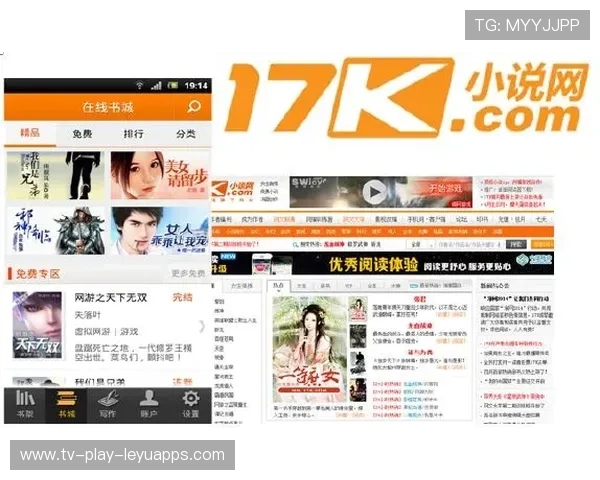Click the 完结 status label
The height and width of the screenshot is (480, 600).
point(183,297)
